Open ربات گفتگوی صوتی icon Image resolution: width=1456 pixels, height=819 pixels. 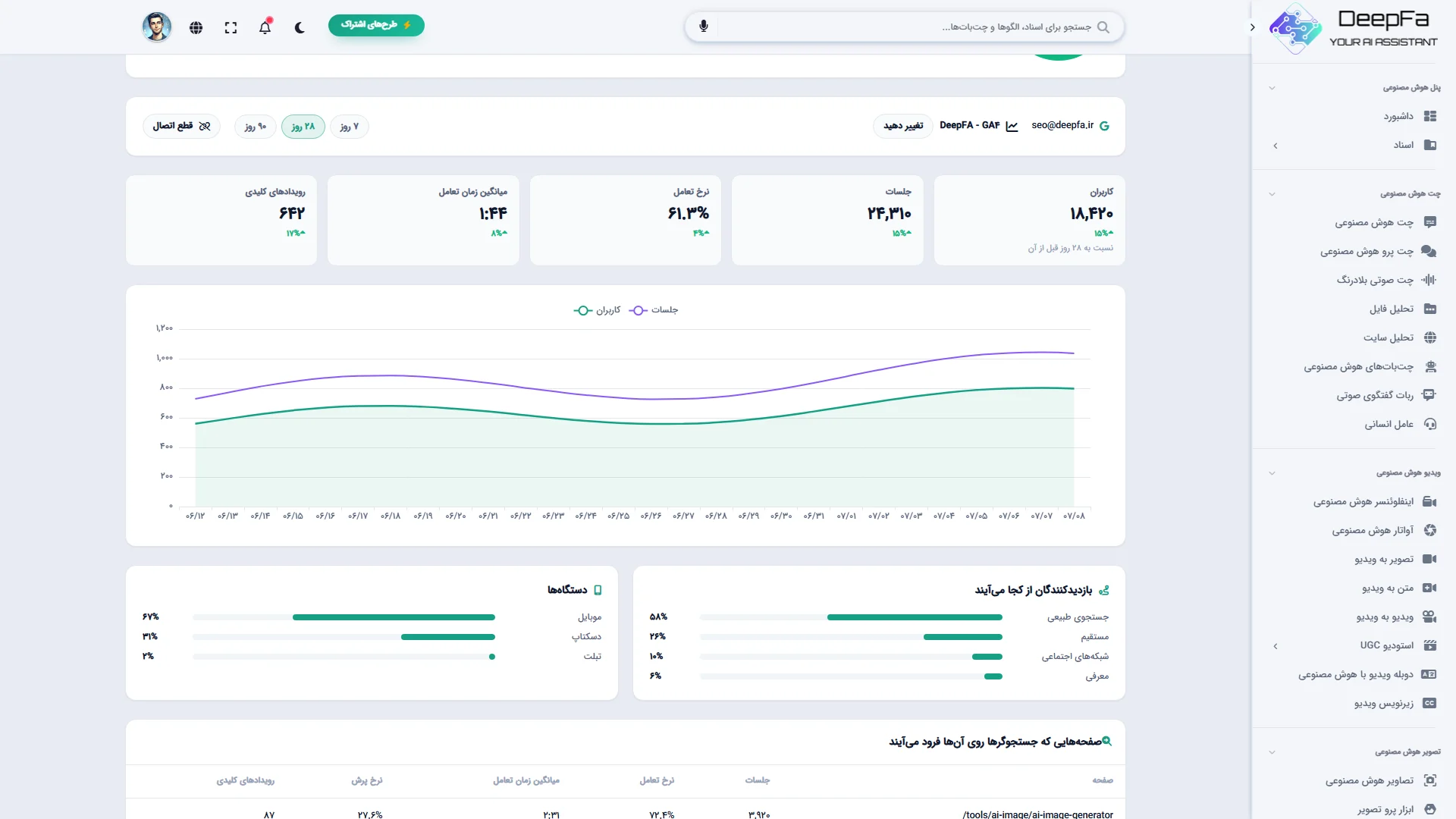(x=1429, y=395)
